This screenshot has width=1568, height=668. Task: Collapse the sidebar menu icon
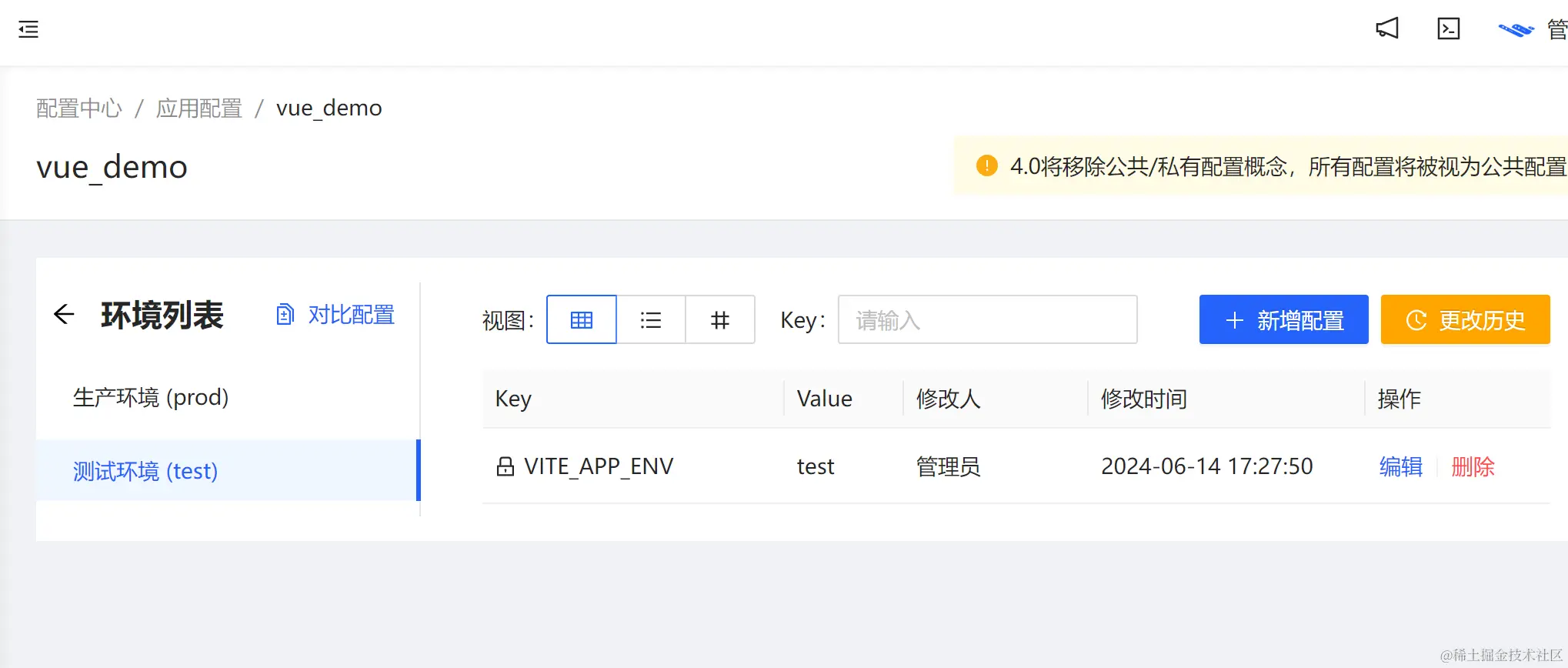(28, 29)
